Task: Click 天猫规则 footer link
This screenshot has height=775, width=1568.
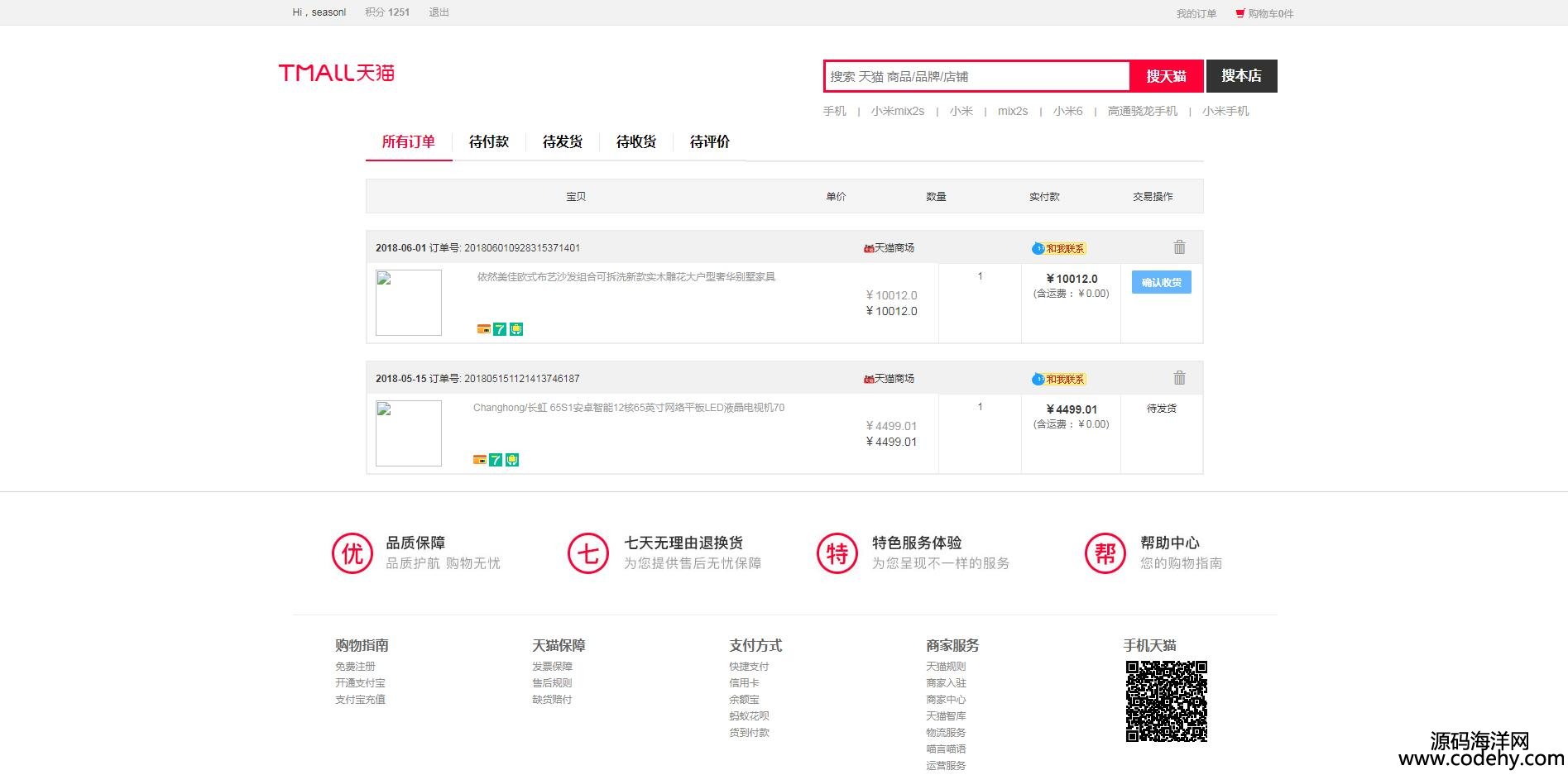Action: pyautogui.click(x=946, y=667)
